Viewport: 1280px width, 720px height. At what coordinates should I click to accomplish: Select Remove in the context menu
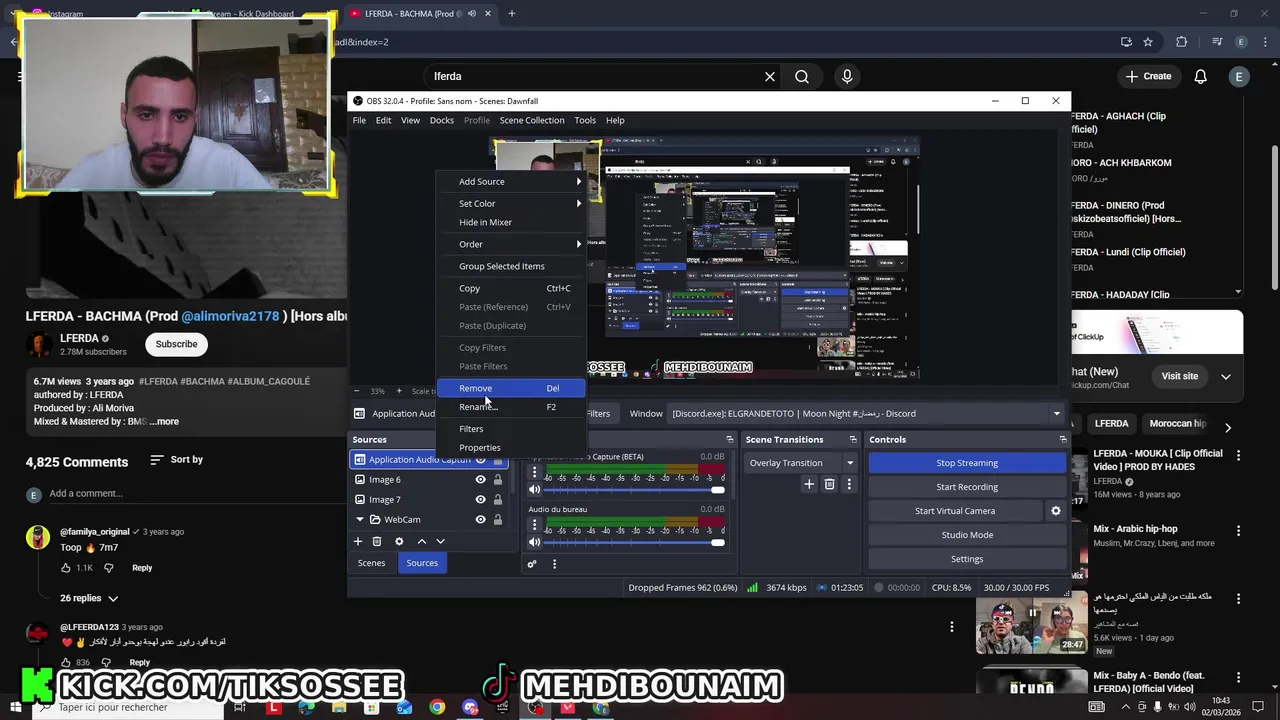tap(512, 388)
